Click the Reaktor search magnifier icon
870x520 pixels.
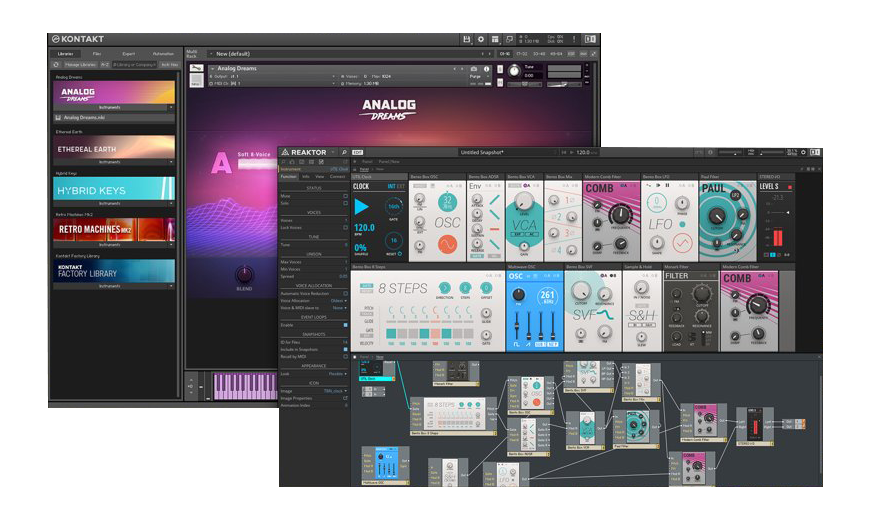pos(344,152)
